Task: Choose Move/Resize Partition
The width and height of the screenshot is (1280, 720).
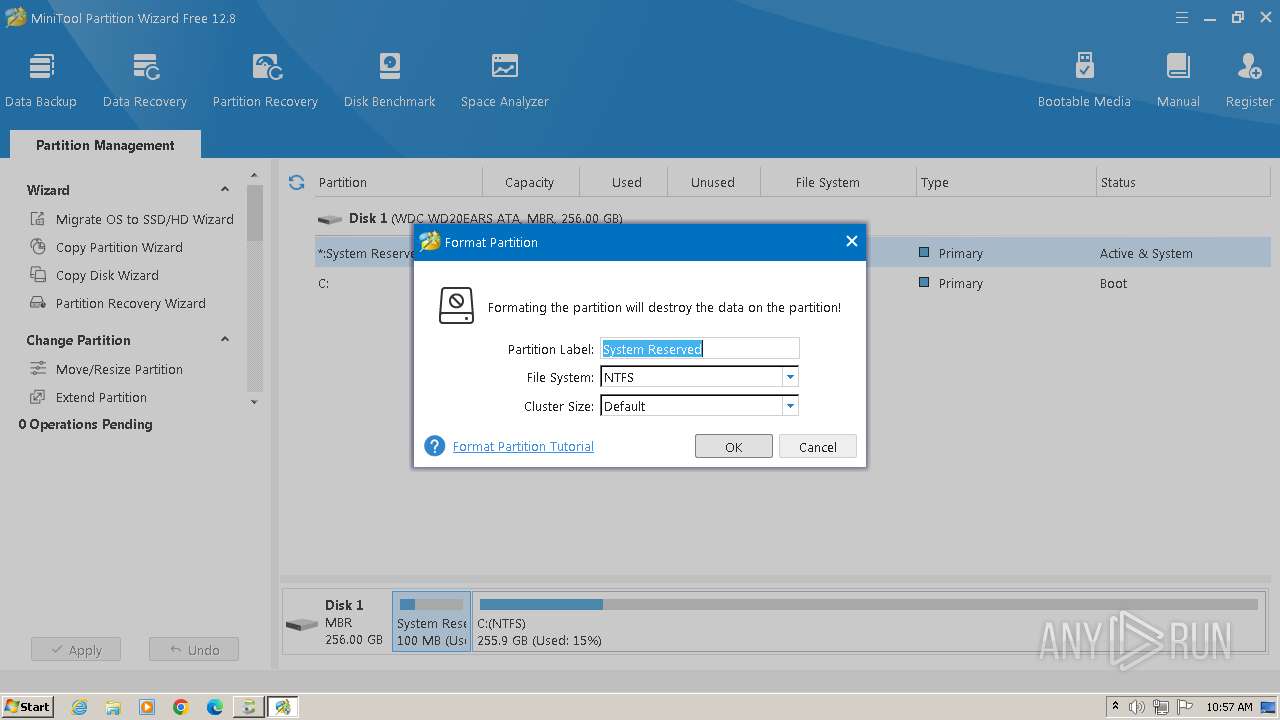Action: pos(106,369)
